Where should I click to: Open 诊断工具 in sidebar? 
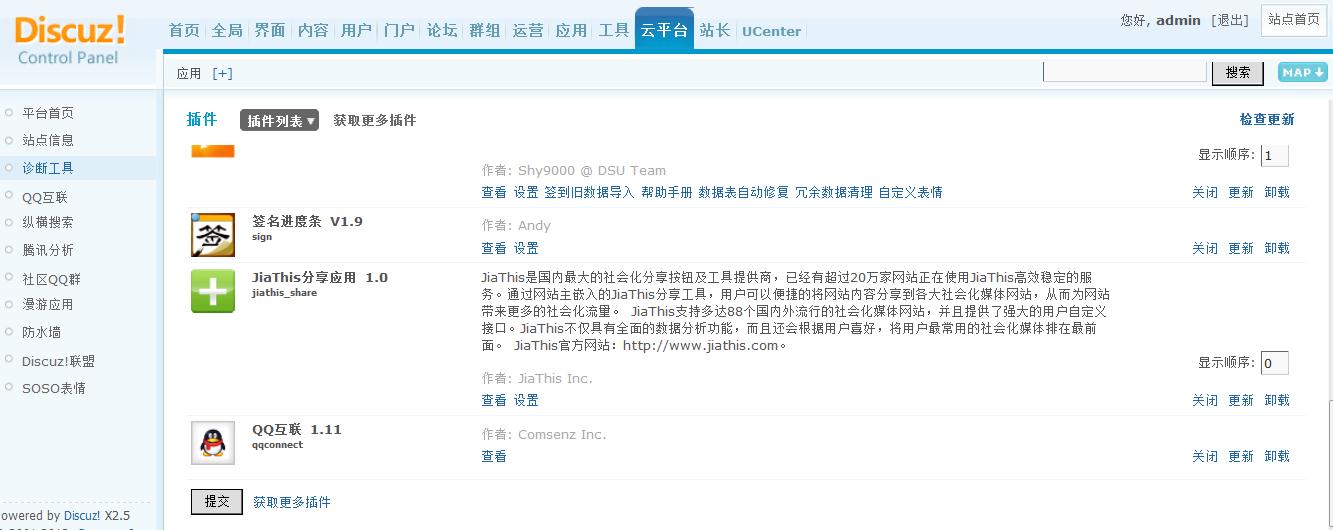48,168
